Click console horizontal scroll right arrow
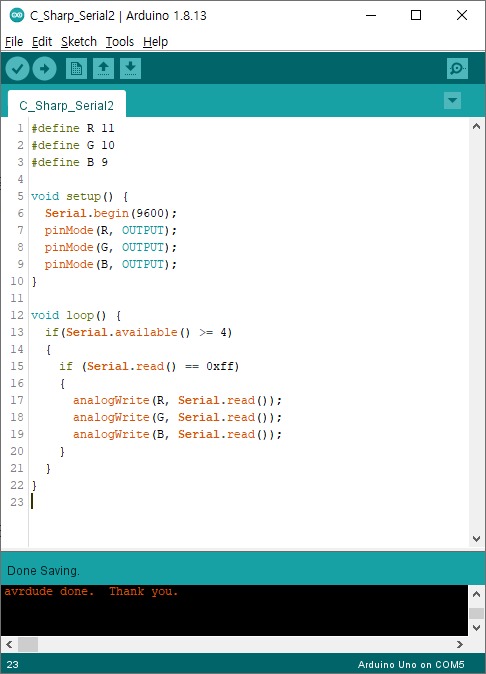 click(460, 644)
